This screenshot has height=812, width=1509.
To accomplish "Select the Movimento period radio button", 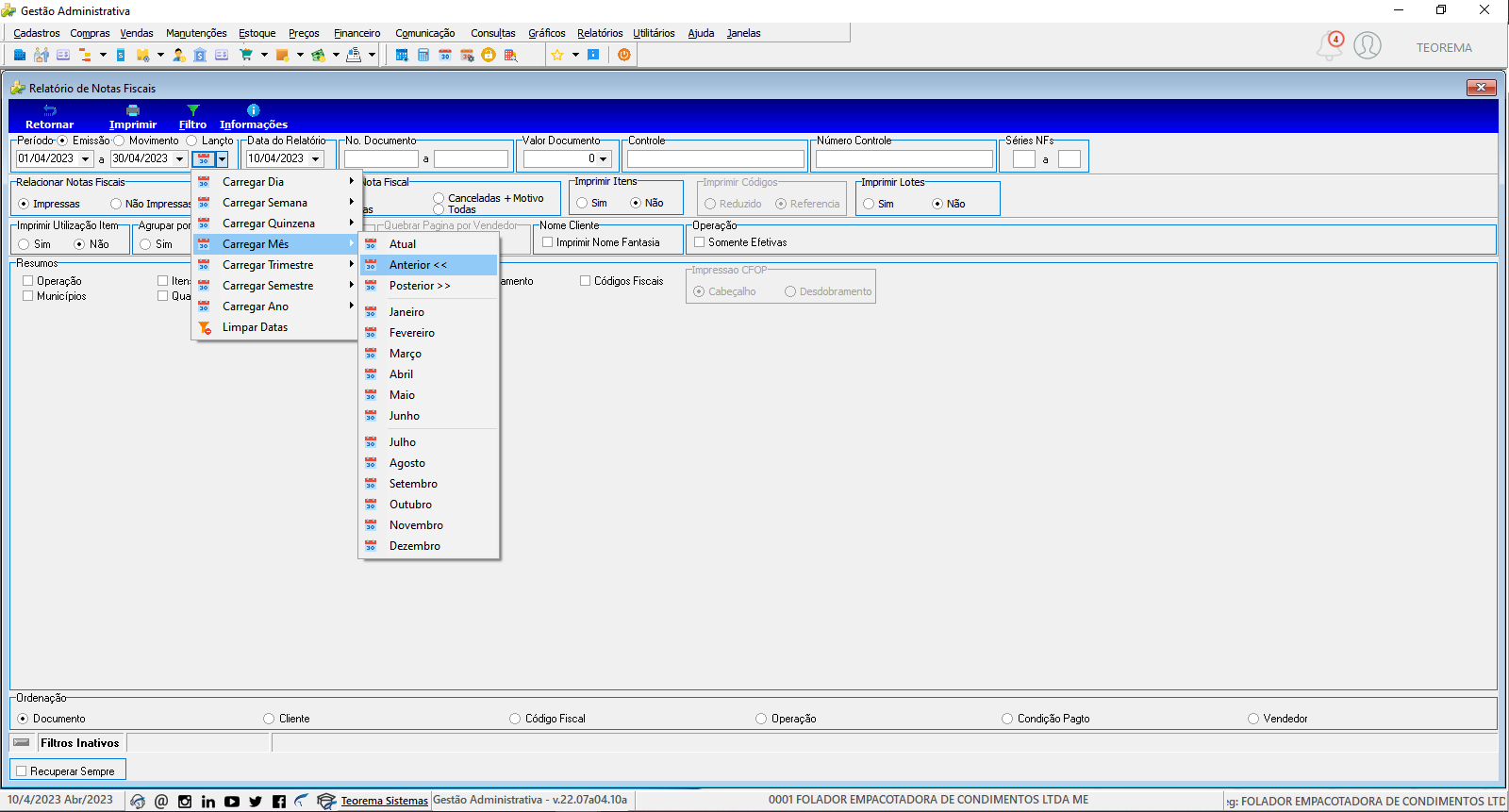I will pyautogui.click(x=119, y=141).
